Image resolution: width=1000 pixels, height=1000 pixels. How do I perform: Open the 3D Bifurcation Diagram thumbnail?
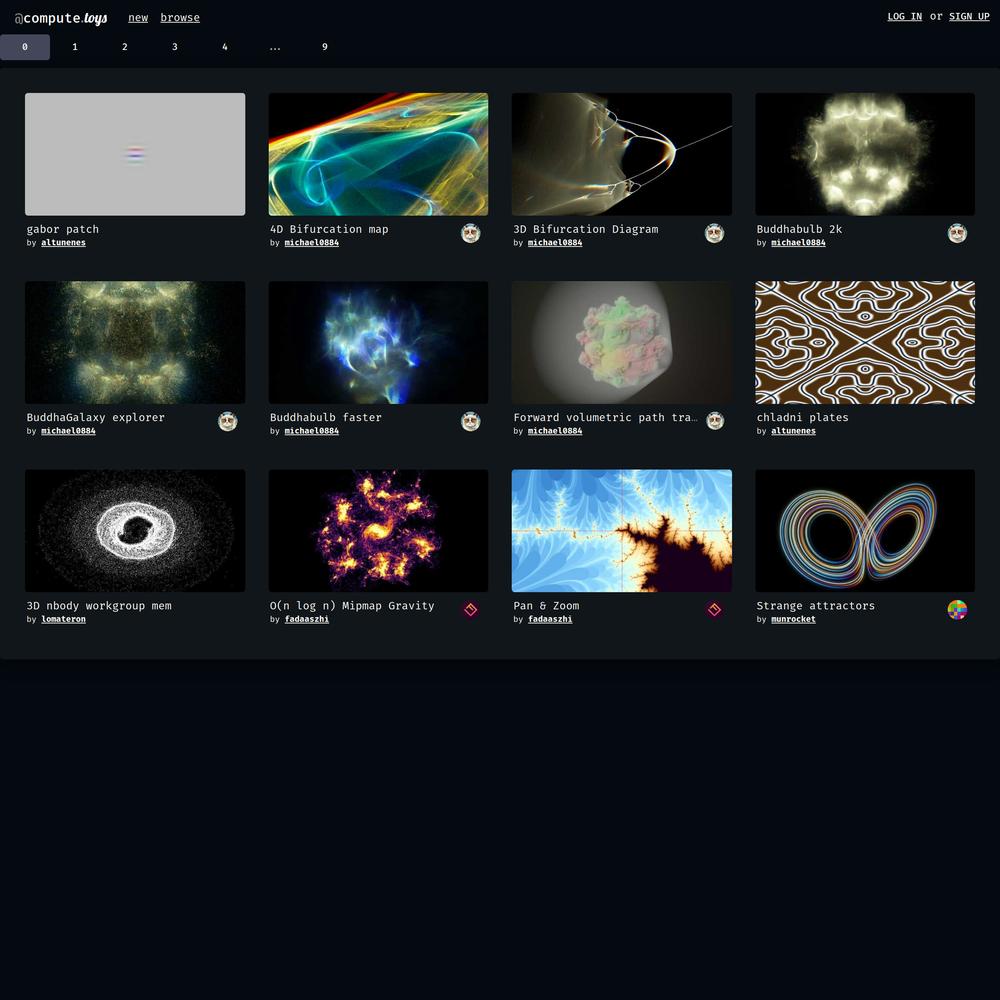622,154
